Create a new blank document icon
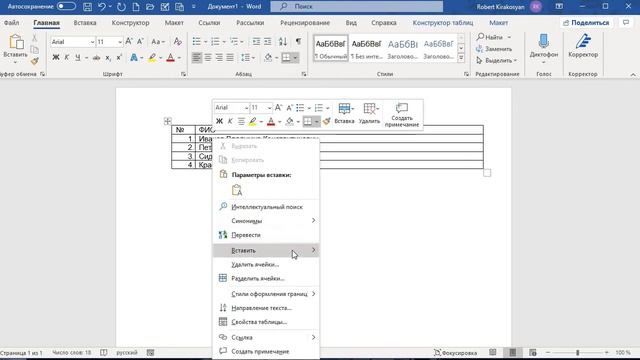This screenshot has width=640, height=360. pos(136,7)
